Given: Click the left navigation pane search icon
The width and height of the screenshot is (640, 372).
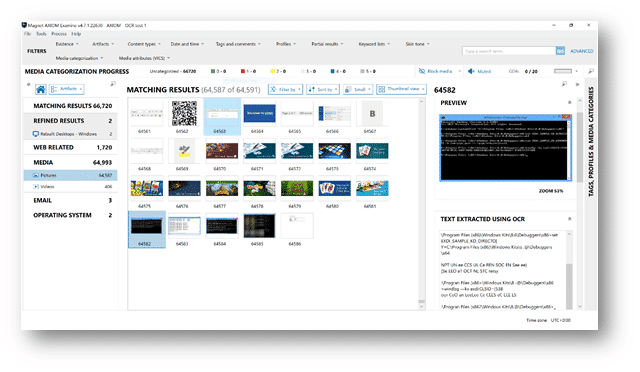Looking at the screenshot, I should coord(113,84).
